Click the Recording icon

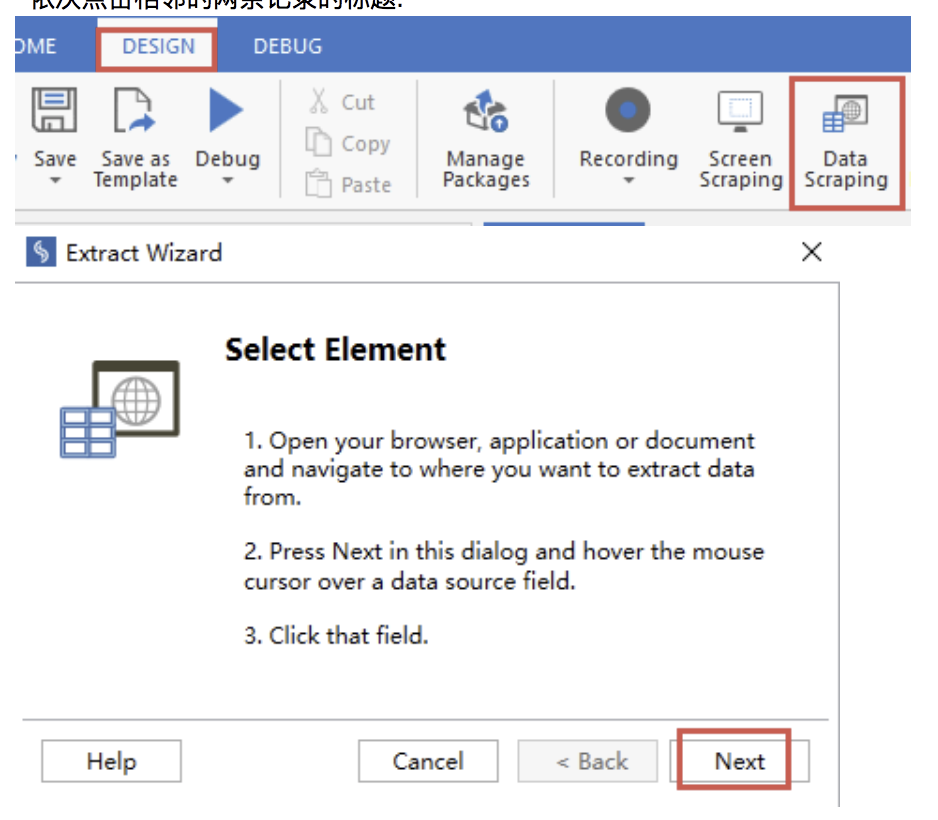[x=628, y=110]
